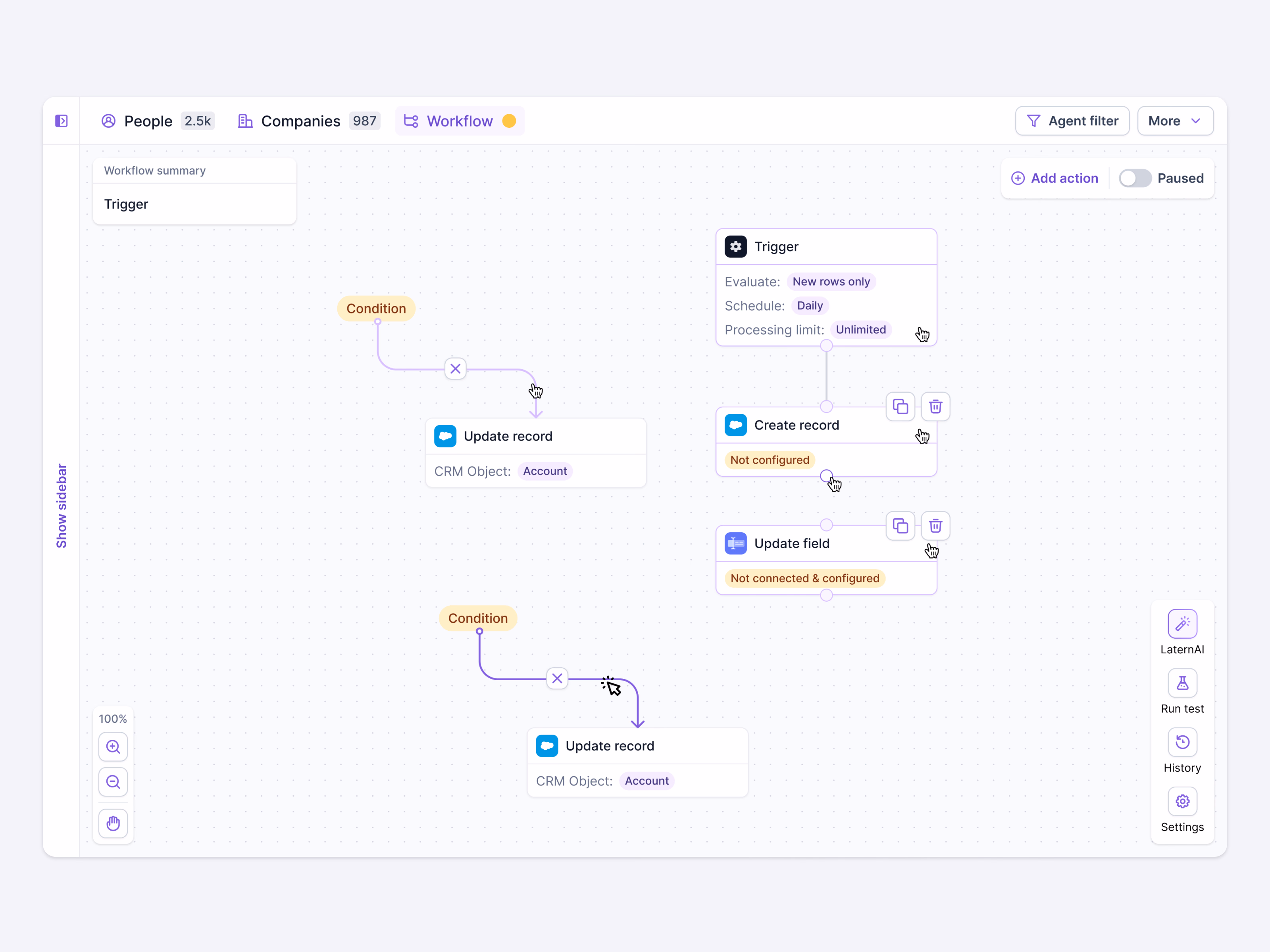Click the upper Condition label
This screenshot has height=952, width=1270.
[376, 309]
